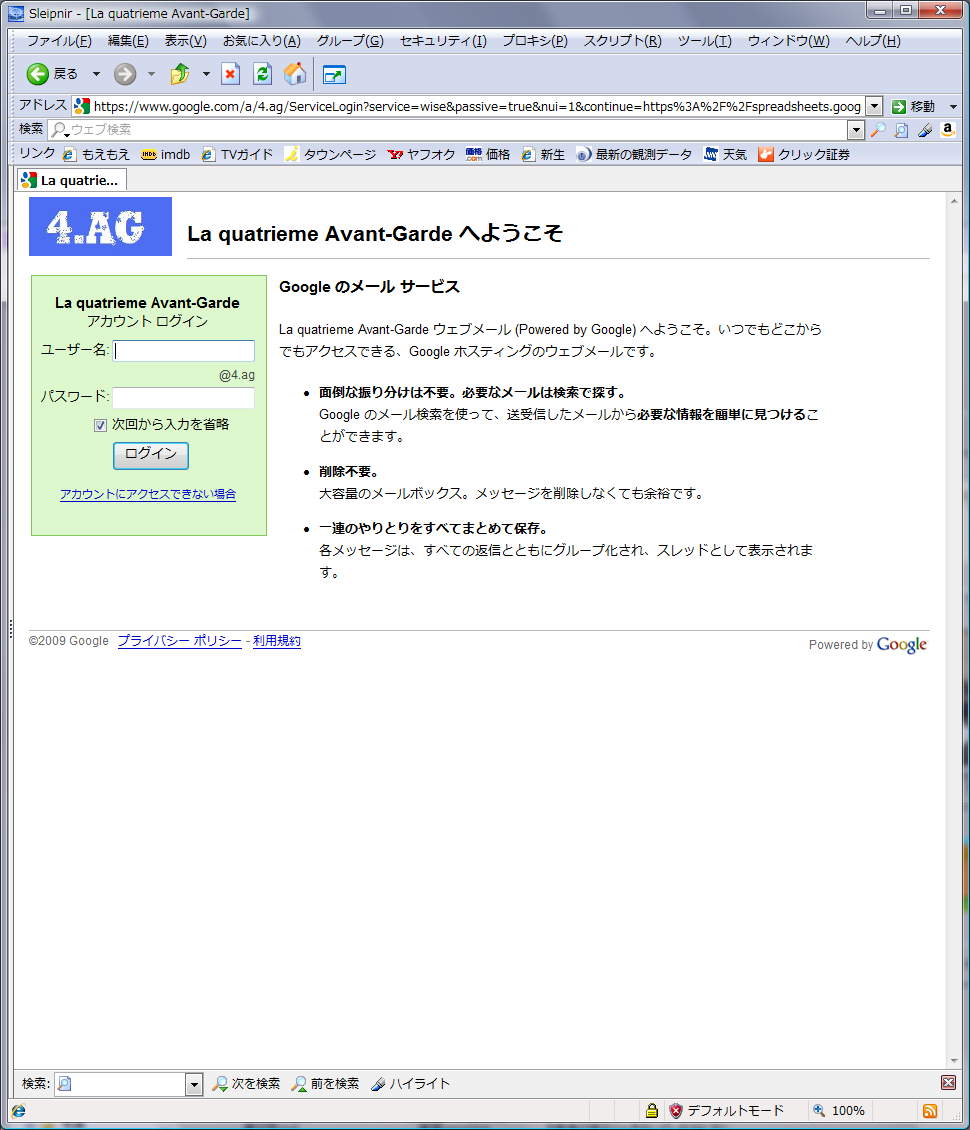Click the パスワード input field
This screenshot has height=1130, width=970.
coord(183,398)
